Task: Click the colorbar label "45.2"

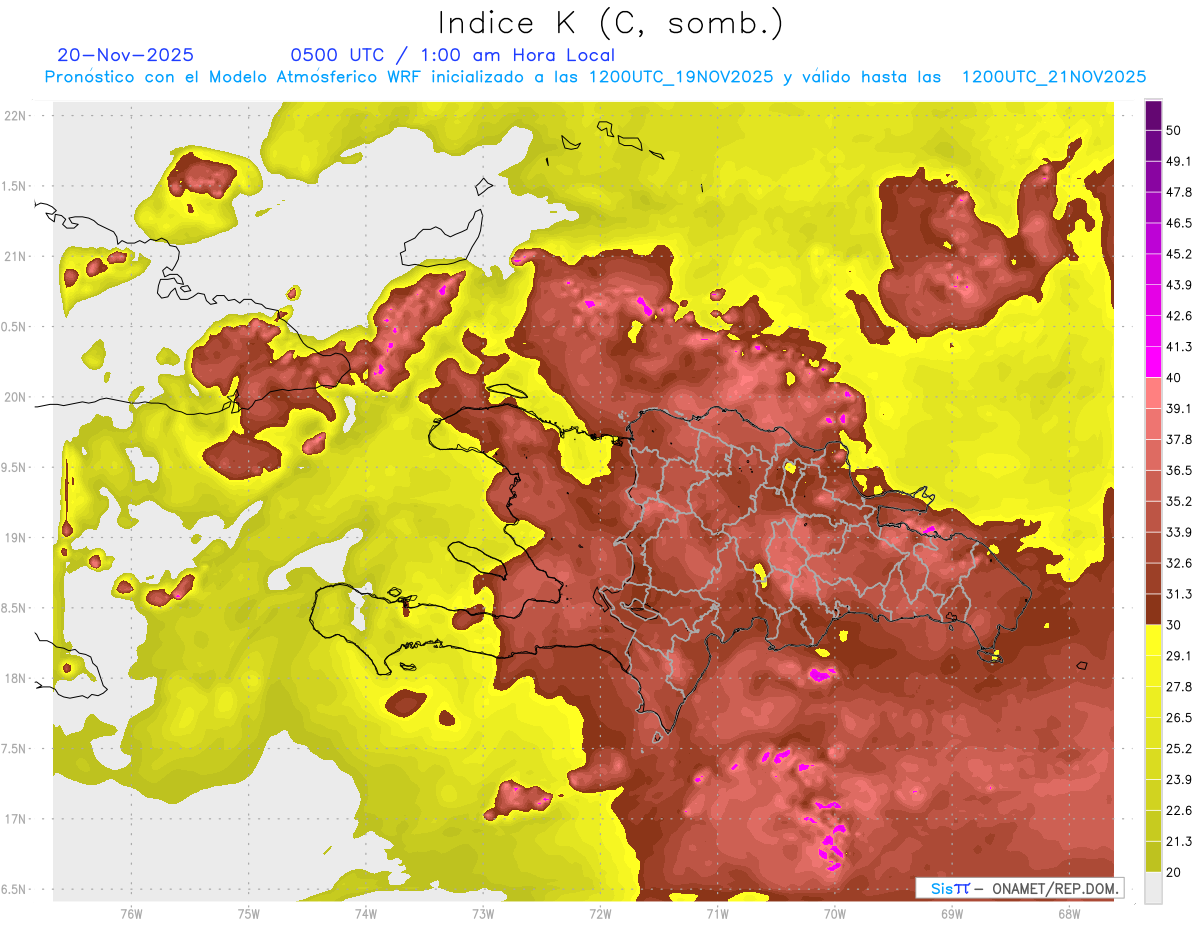Action: click(1179, 254)
